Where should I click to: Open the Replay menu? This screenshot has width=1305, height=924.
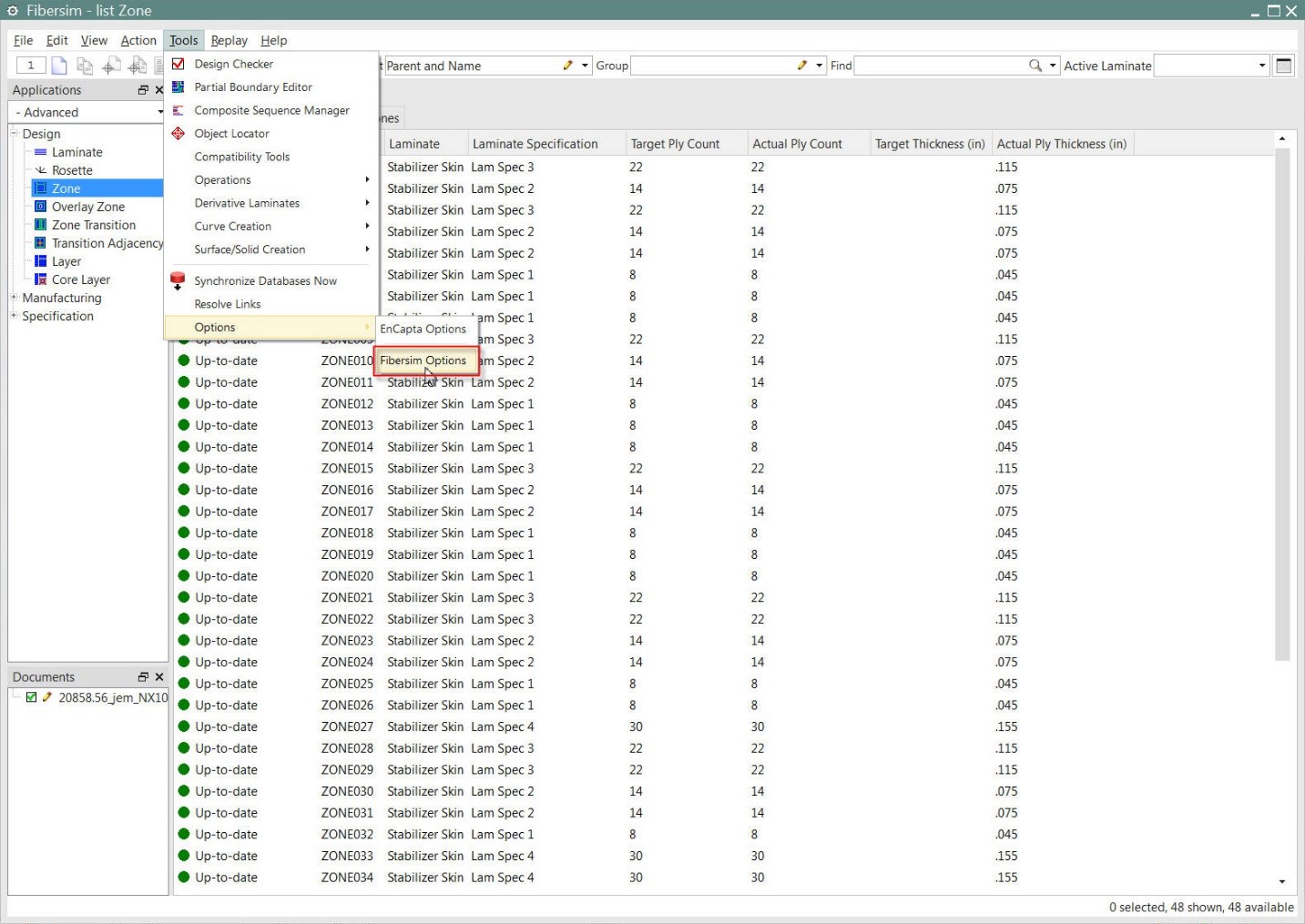tap(229, 40)
